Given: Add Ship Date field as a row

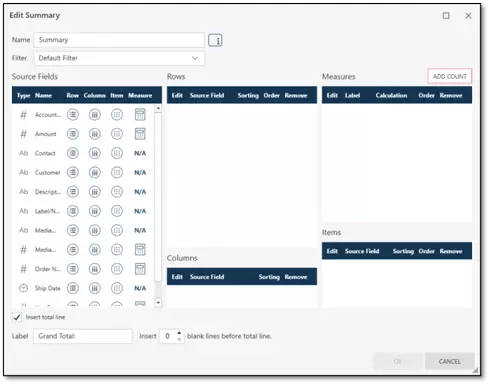Looking at the screenshot, I should 73,288.
